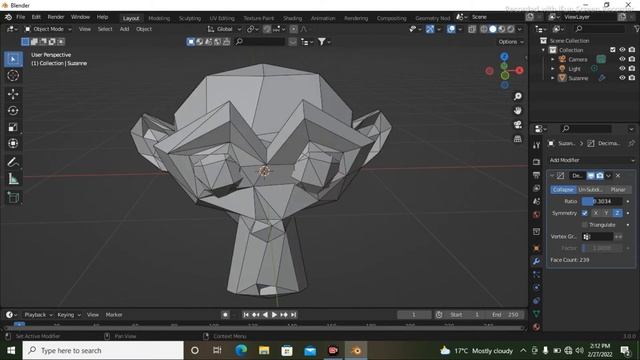This screenshot has height=360, width=640.
Task: Activate the Rotate tool
Action: point(13,111)
